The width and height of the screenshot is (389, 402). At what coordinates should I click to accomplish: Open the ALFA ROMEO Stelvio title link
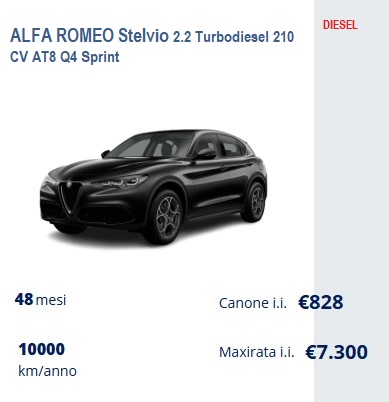(89, 36)
